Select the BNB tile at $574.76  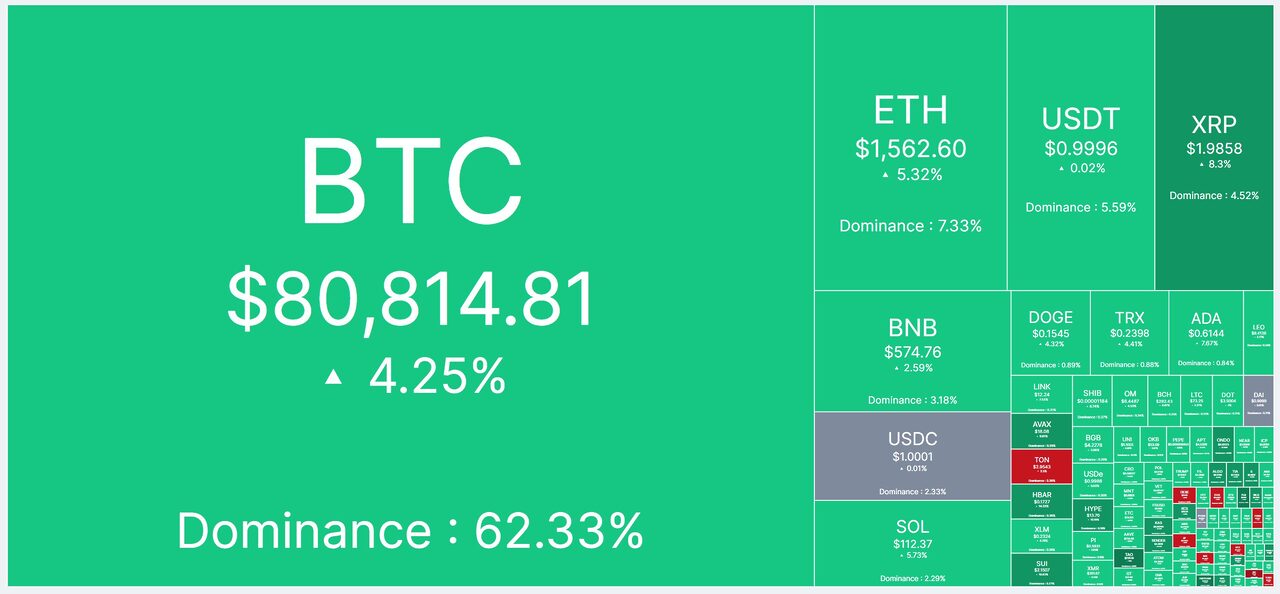(912, 351)
